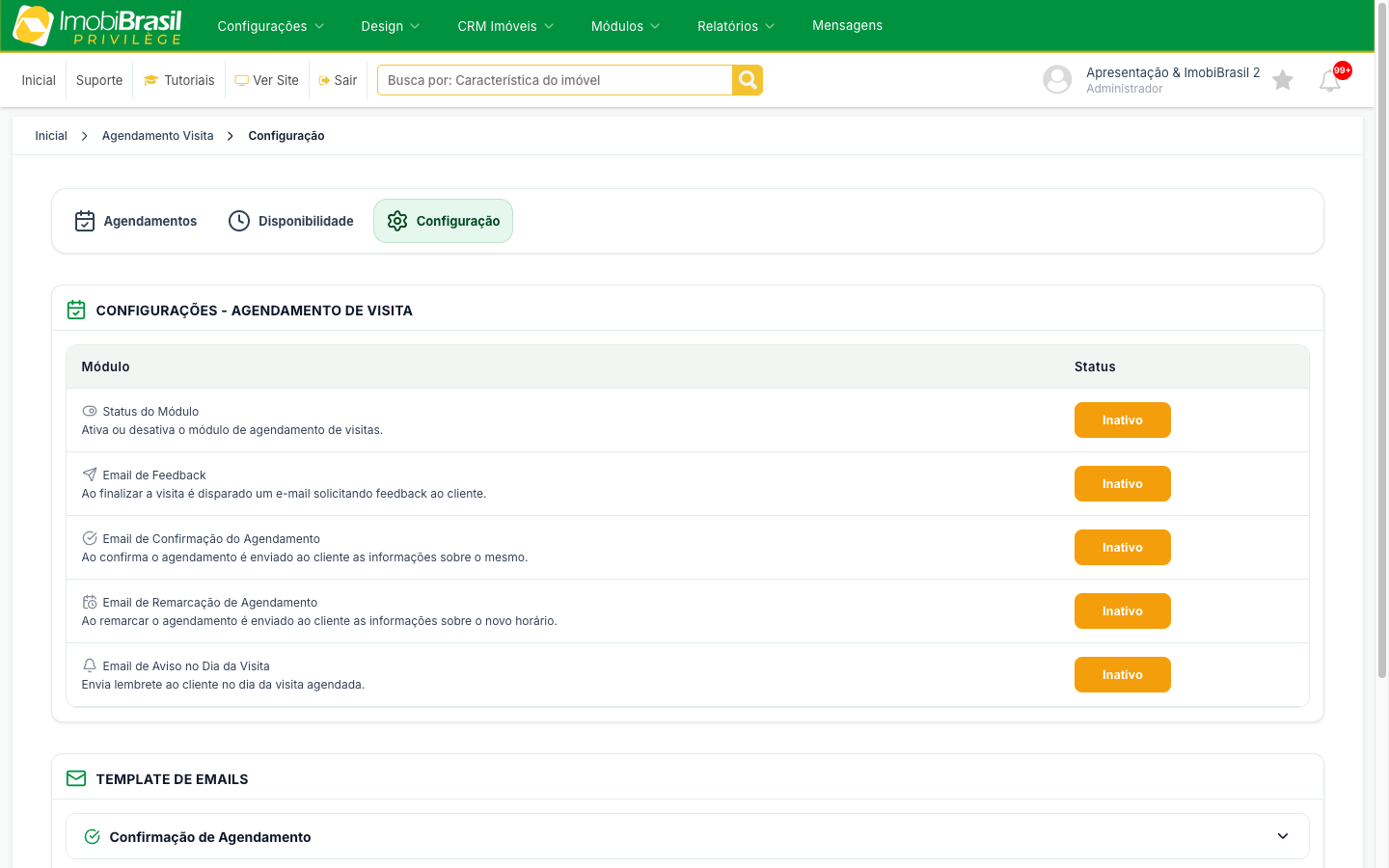Open the Mensagens menu item
1389x868 pixels.
click(x=847, y=26)
